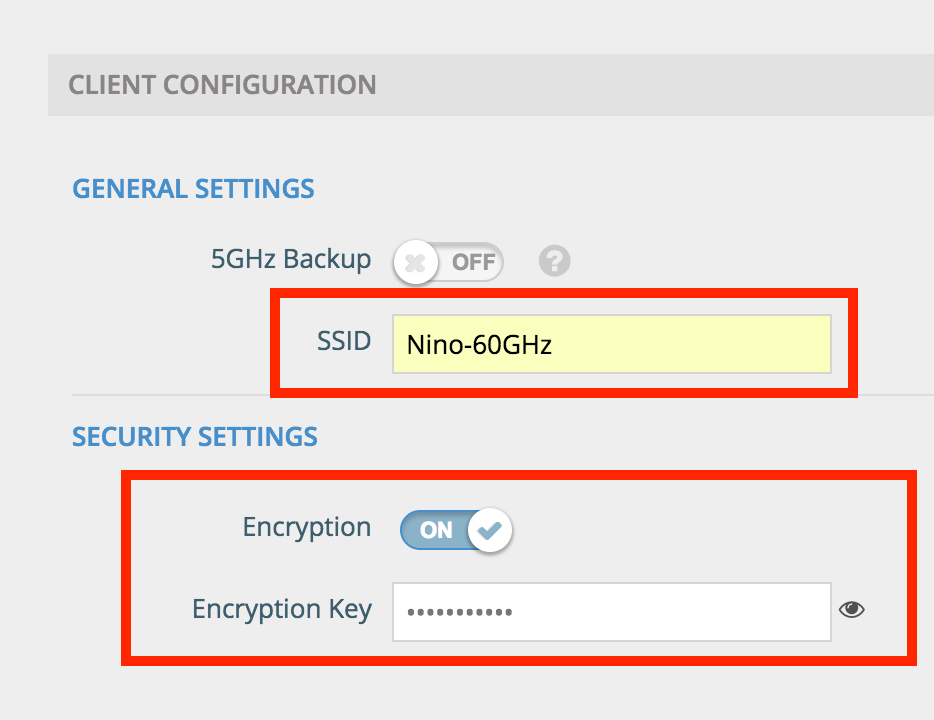
Task: Click the Client Configuration header bar
Action: [491, 85]
